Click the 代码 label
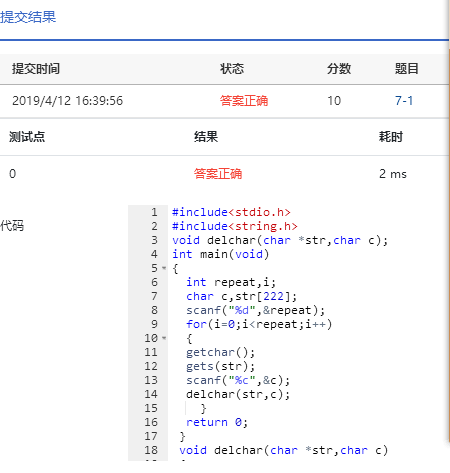The width and height of the screenshot is (450, 473). 12,226
